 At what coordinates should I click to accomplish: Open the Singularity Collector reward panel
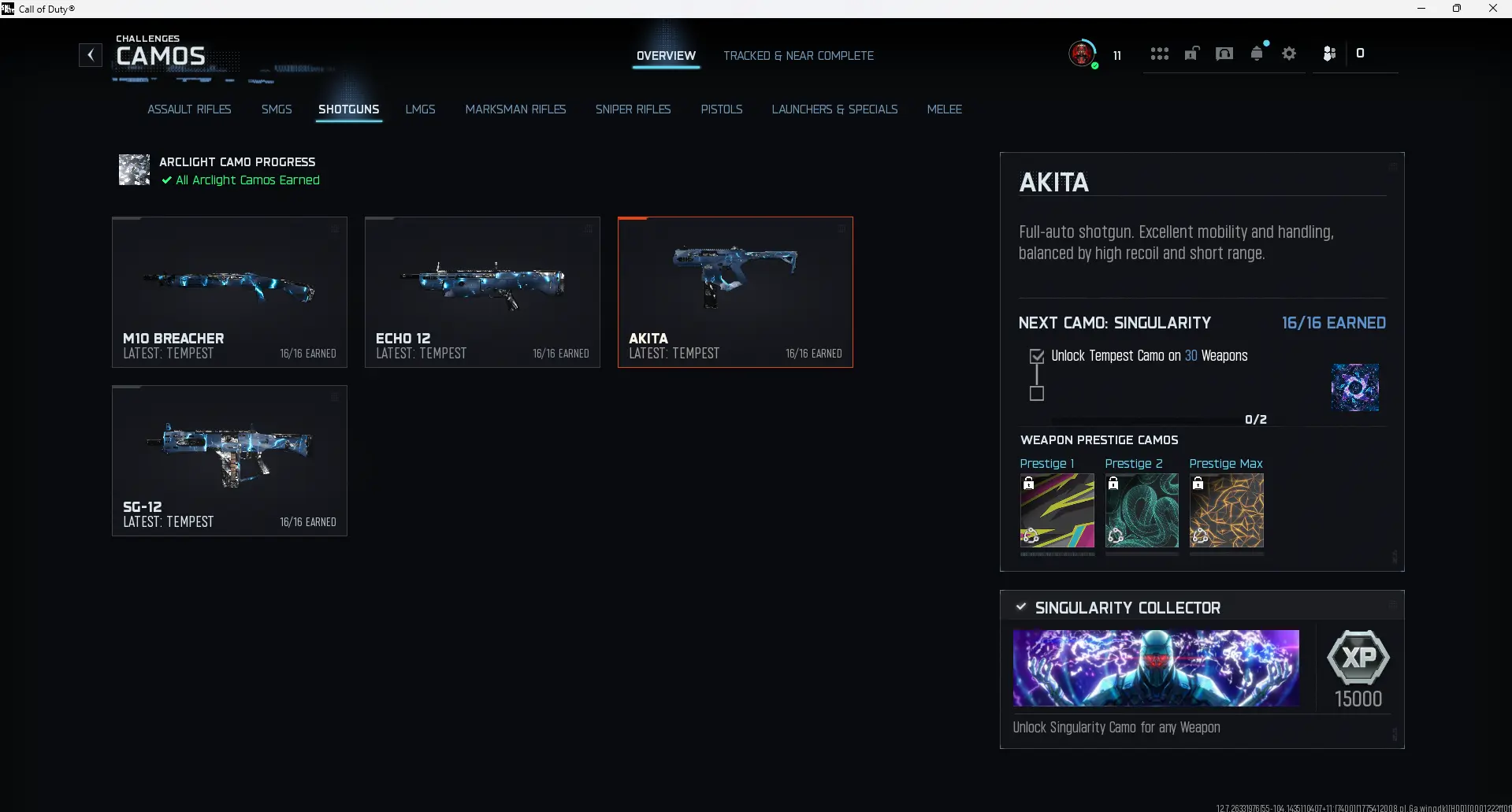(x=1202, y=669)
